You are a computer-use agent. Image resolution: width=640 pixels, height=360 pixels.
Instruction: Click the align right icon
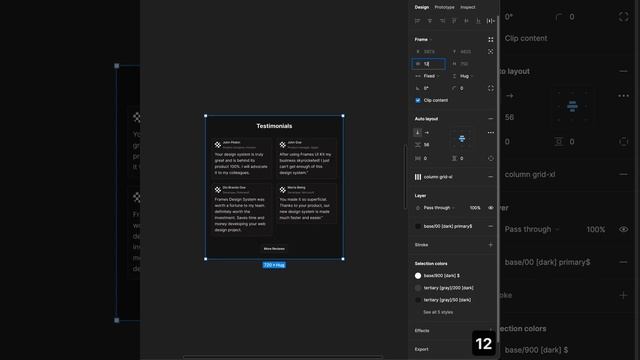(442, 21)
